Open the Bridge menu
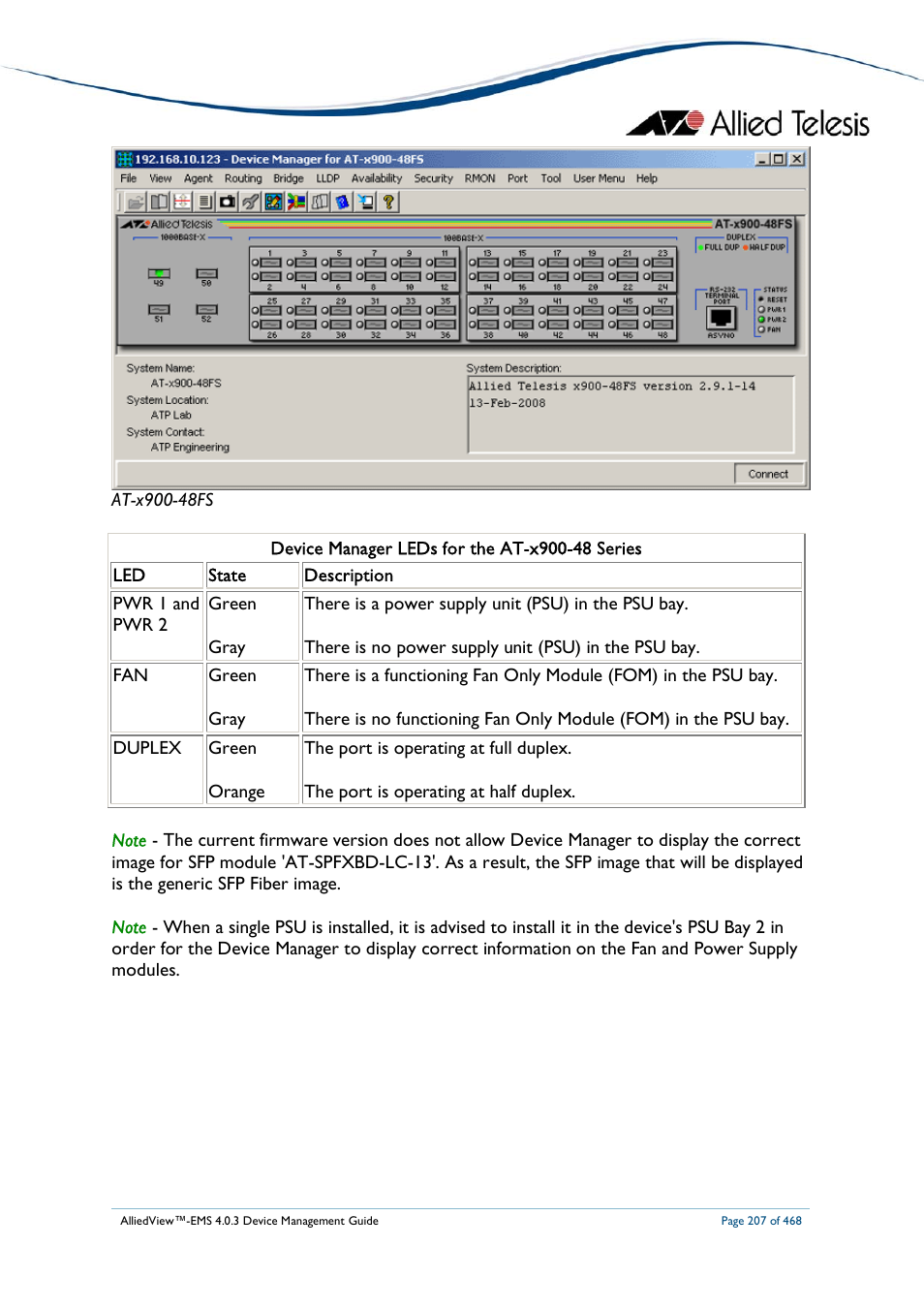The height and width of the screenshot is (1309, 924). pyautogui.click(x=289, y=178)
